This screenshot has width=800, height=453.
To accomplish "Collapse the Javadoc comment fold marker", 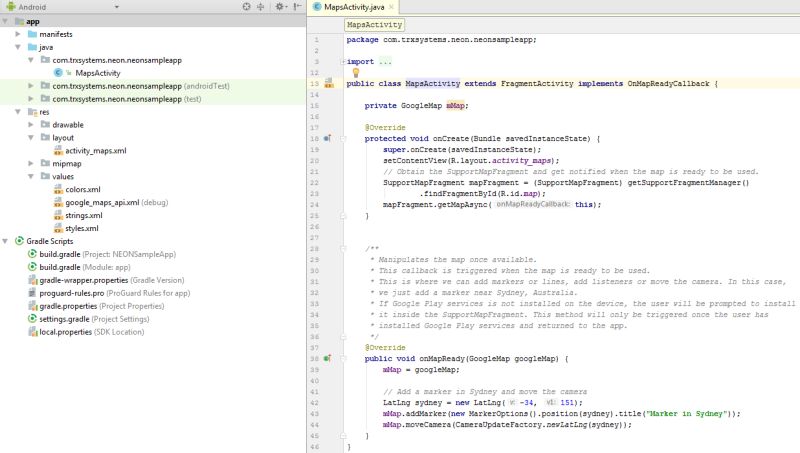I will (x=343, y=249).
